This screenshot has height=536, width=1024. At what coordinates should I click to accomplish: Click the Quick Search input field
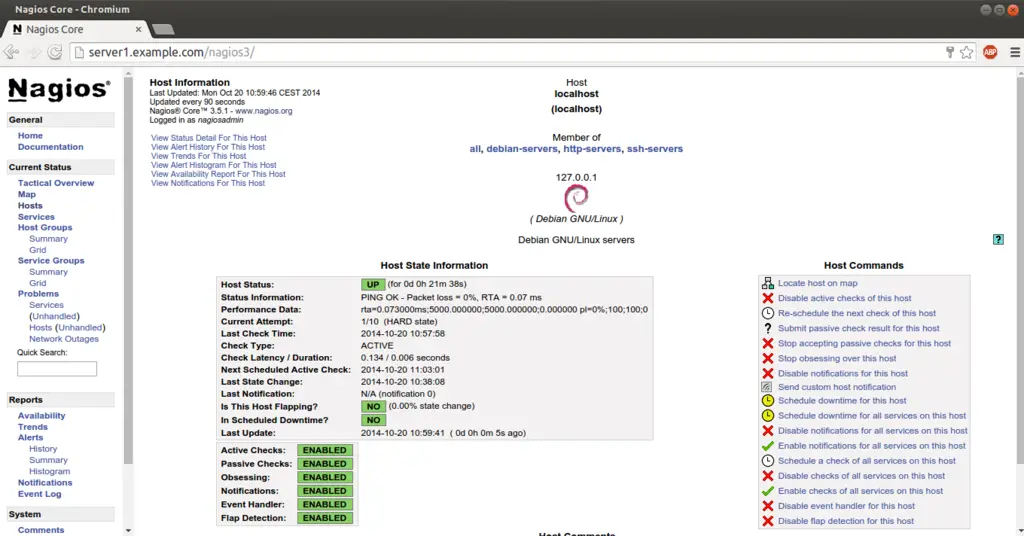57,369
